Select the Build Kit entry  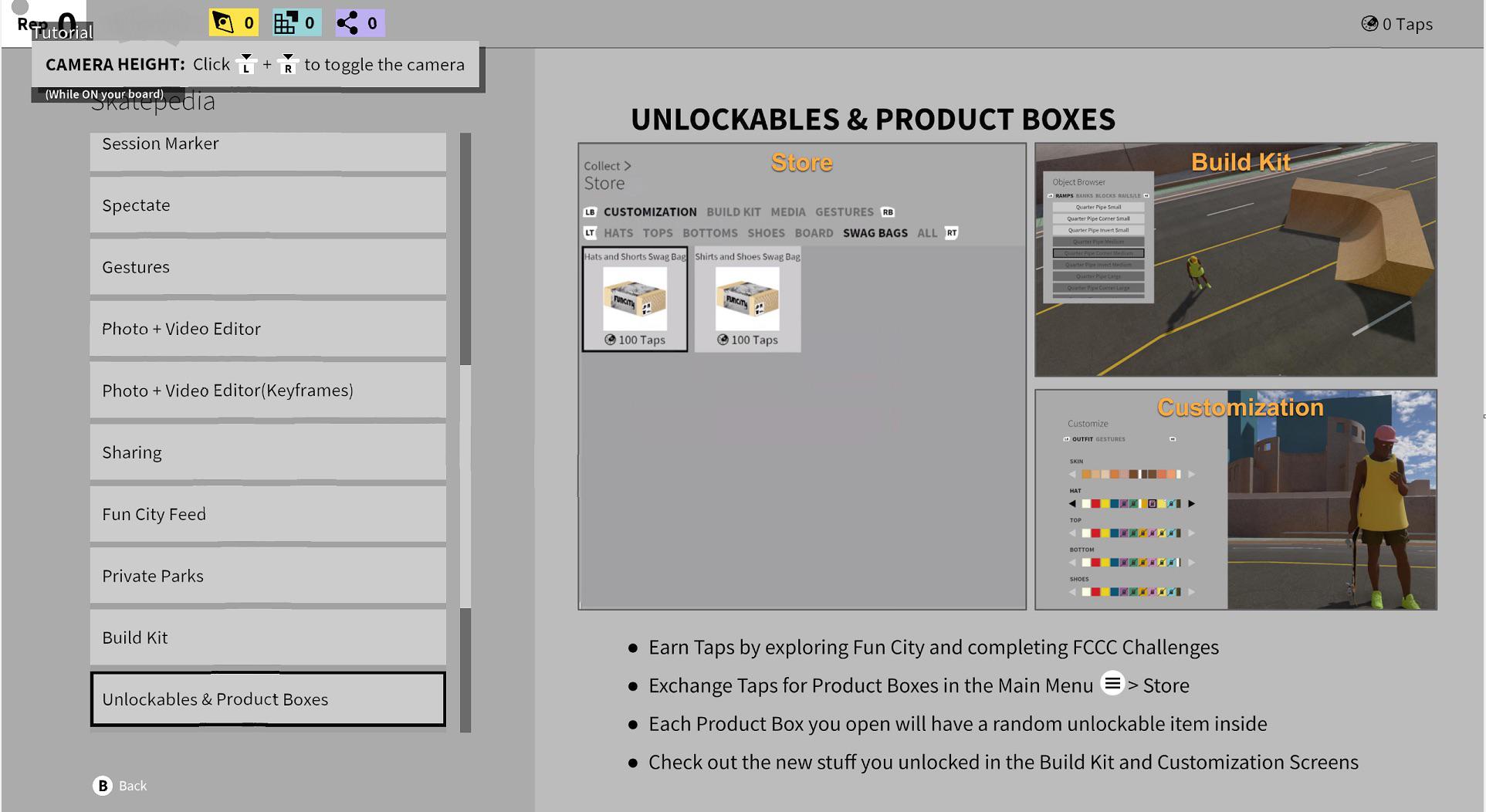[x=268, y=638]
